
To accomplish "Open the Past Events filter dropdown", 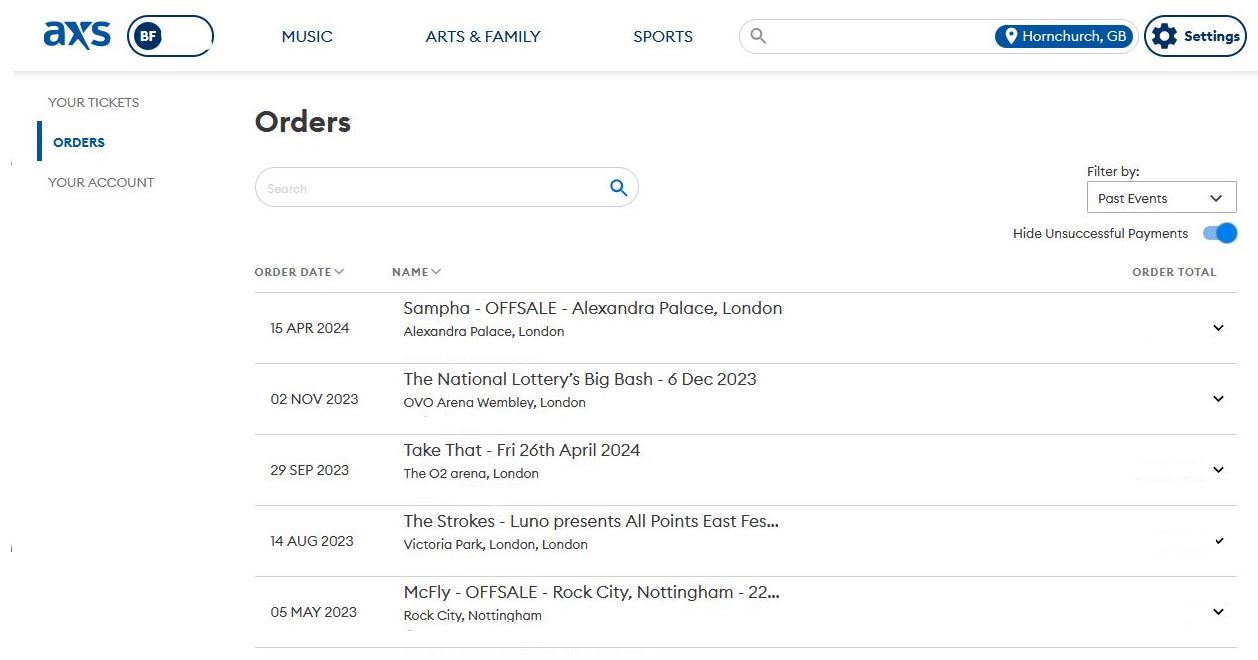I will pyautogui.click(x=1161, y=198).
